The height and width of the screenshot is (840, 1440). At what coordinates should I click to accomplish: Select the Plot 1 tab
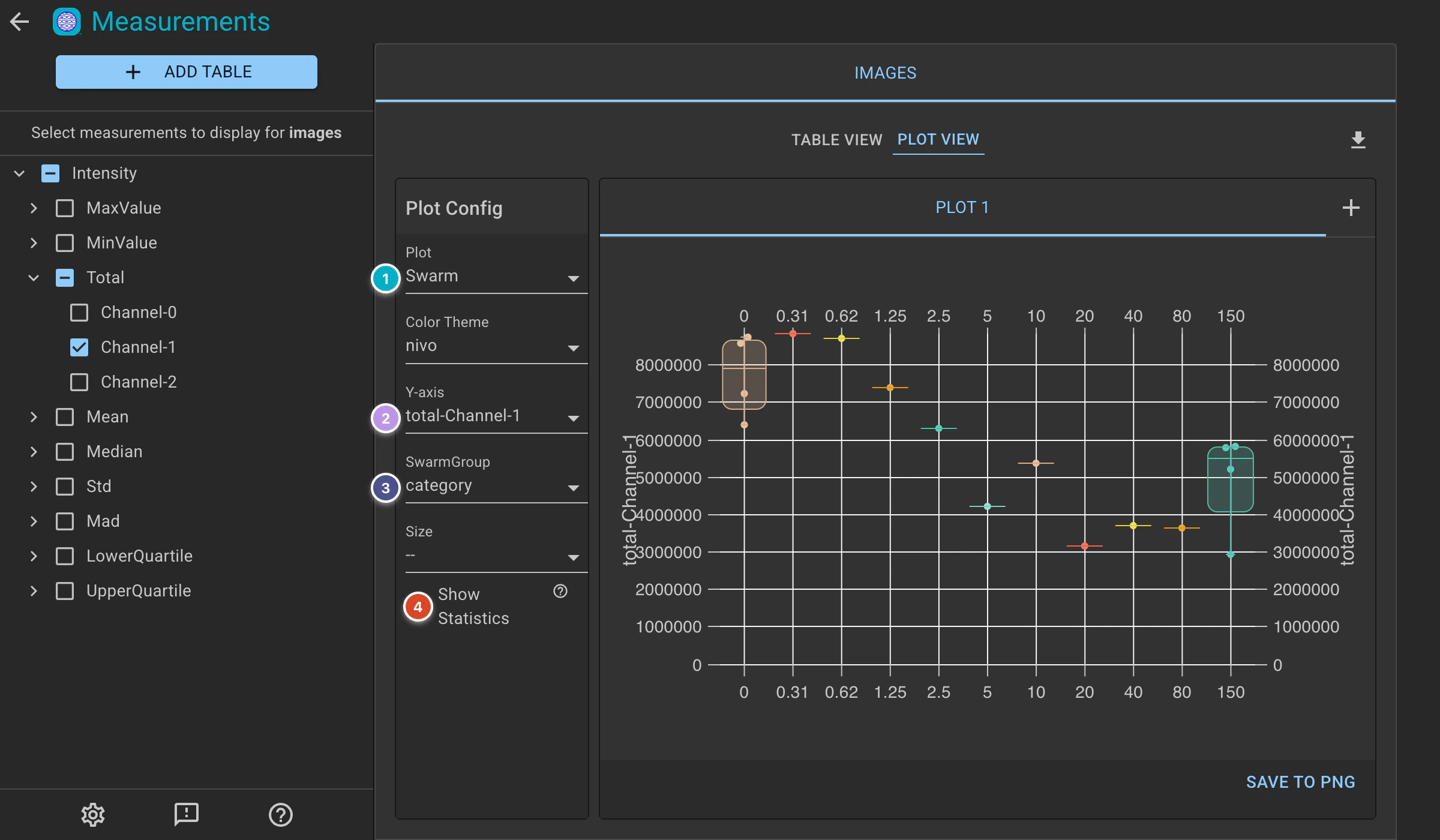click(x=962, y=208)
